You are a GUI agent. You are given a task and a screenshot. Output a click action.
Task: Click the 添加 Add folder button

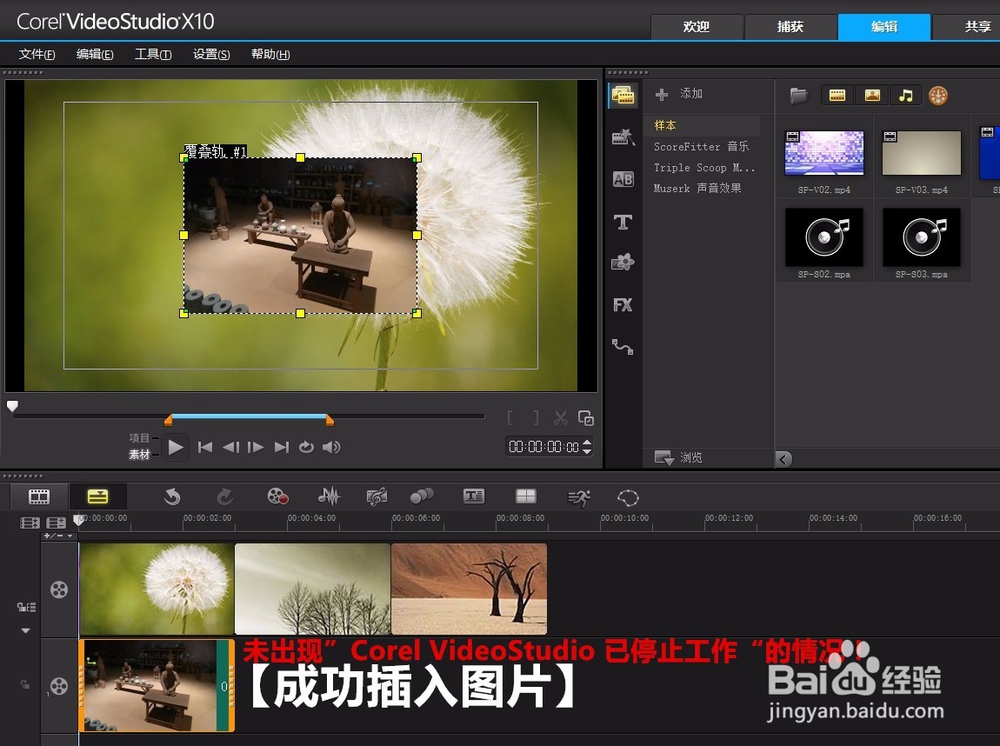click(679, 94)
